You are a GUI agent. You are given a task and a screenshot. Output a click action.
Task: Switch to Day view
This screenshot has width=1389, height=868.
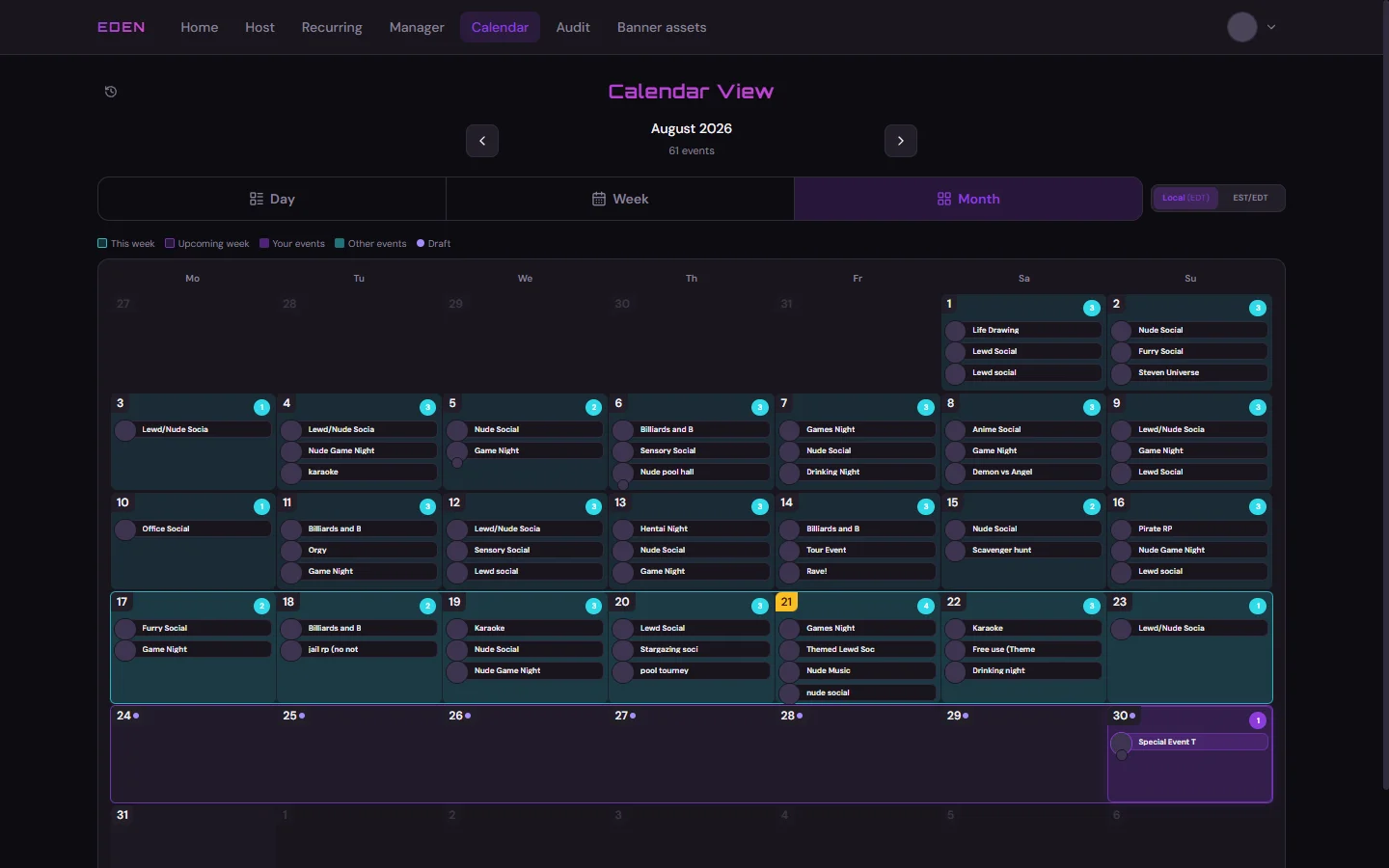pyautogui.click(x=272, y=199)
